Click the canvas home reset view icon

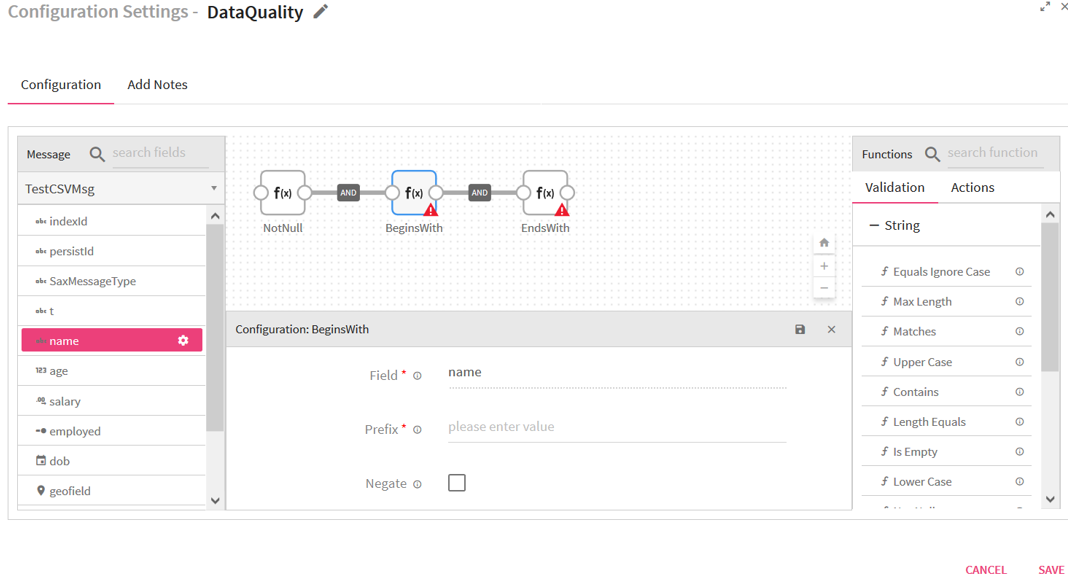point(824,243)
